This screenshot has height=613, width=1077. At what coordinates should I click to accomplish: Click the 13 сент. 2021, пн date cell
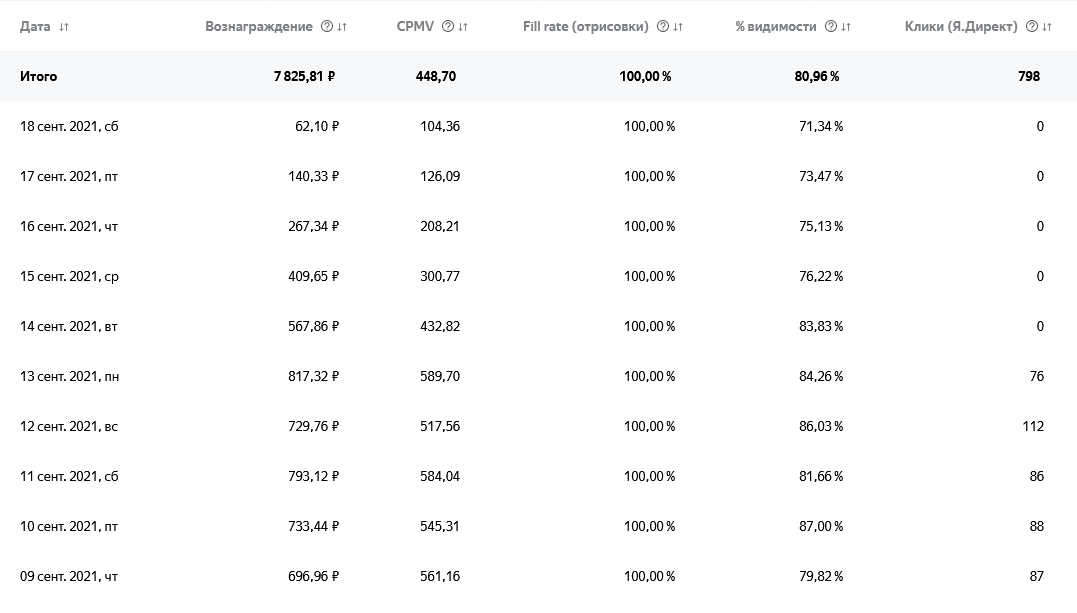[69, 376]
